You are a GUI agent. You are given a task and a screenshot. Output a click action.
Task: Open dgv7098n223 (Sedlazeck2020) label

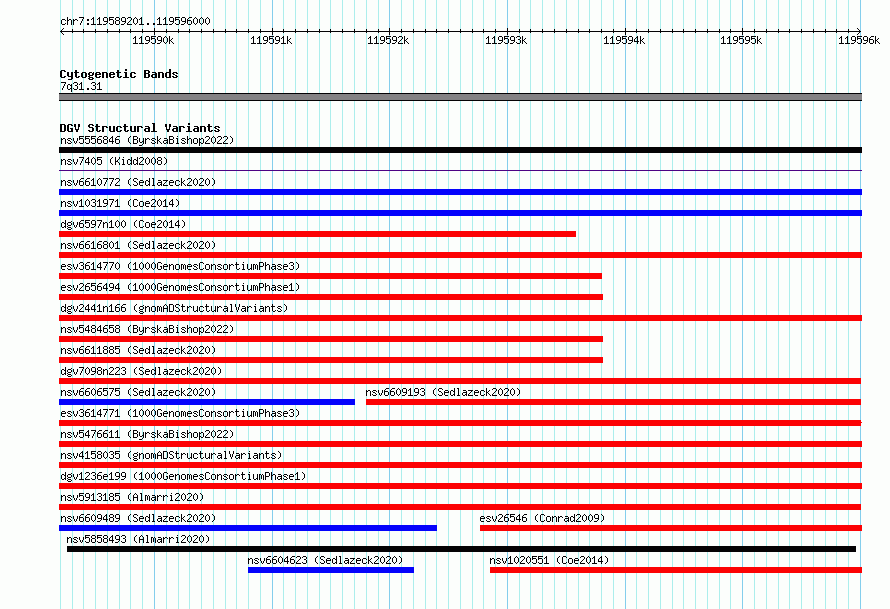click(x=141, y=371)
